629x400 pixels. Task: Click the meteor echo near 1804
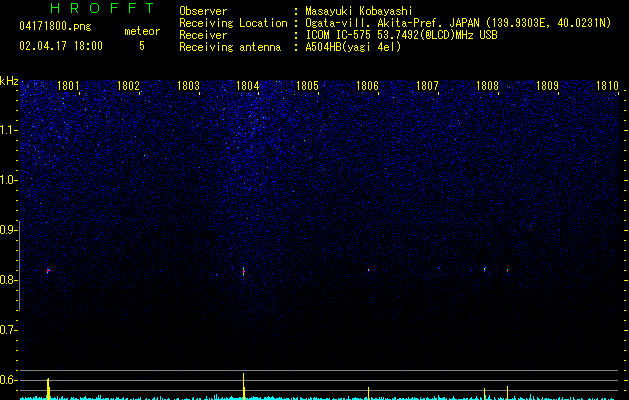(243, 272)
